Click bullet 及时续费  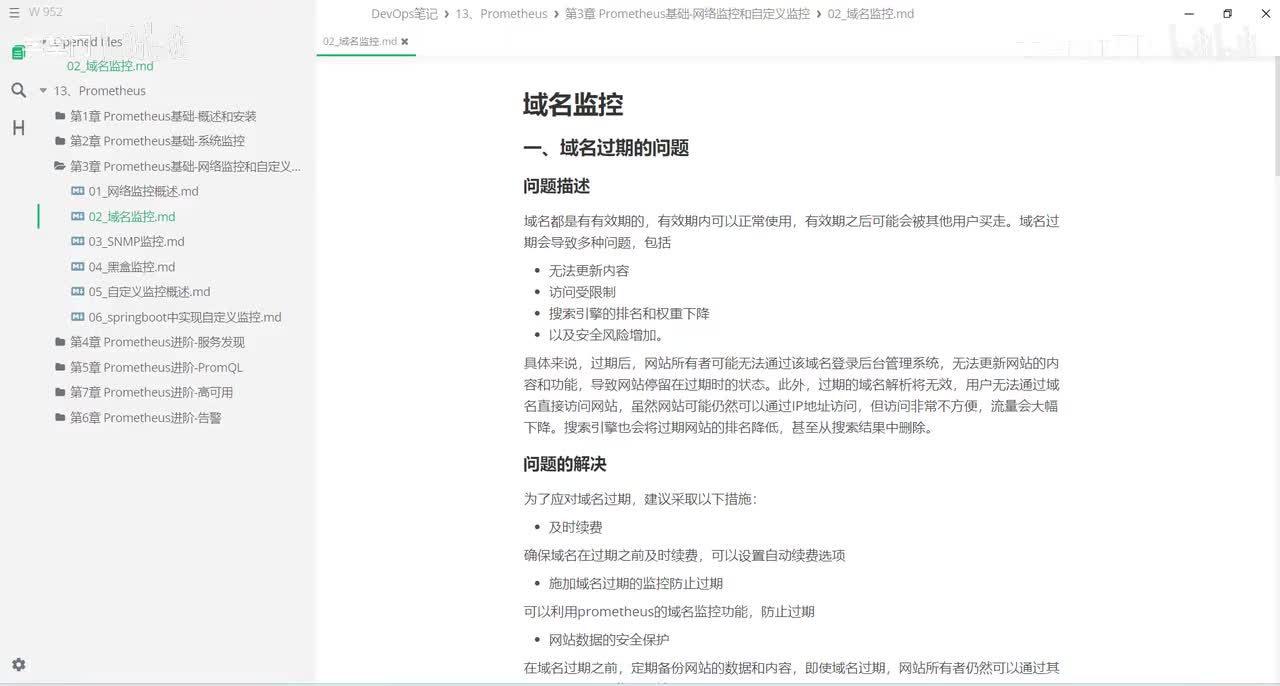576,527
